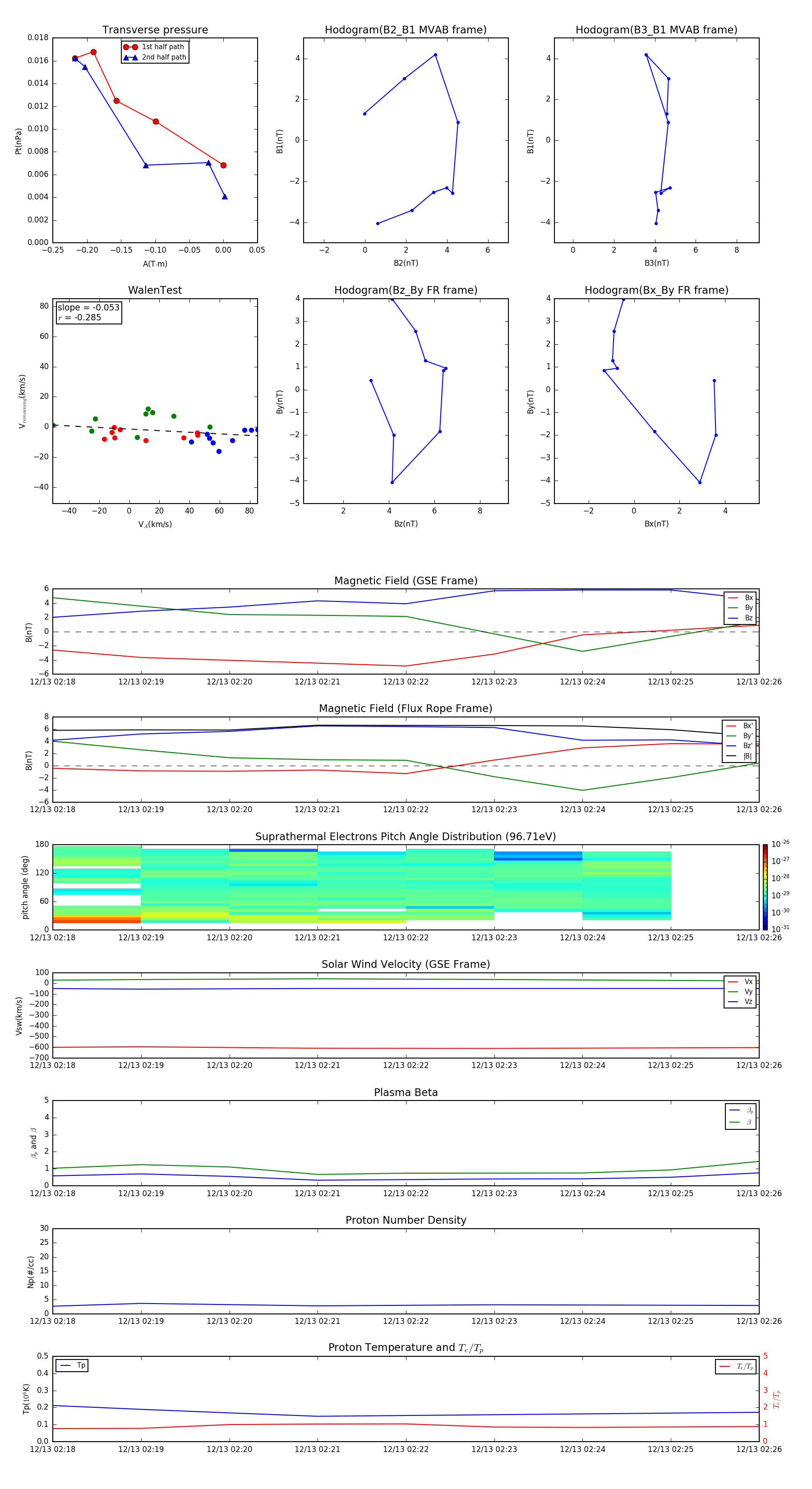The width and height of the screenshot is (812, 1489).
Task: Select the Bx' entry in Flux Rope legend
Action: click(739, 726)
